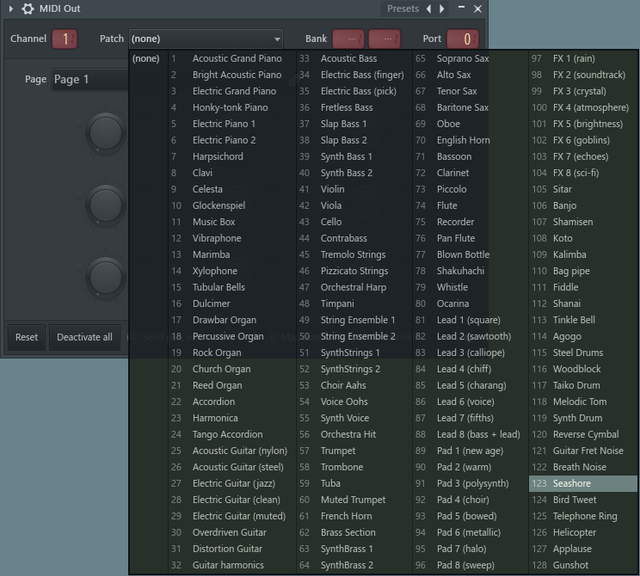640x576 pixels.
Task: Click the Deactivate all button
Action: pos(84,337)
